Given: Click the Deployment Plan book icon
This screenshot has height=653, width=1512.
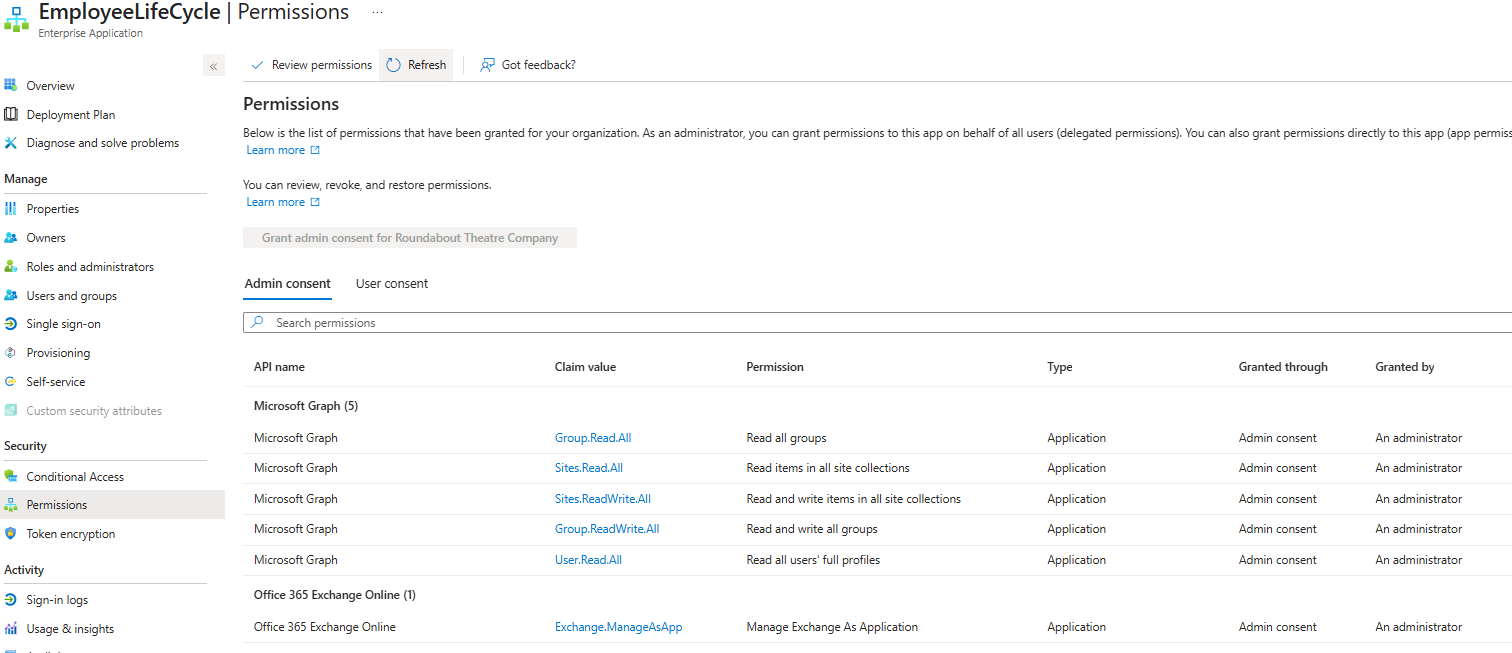Looking at the screenshot, I should (11, 114).
